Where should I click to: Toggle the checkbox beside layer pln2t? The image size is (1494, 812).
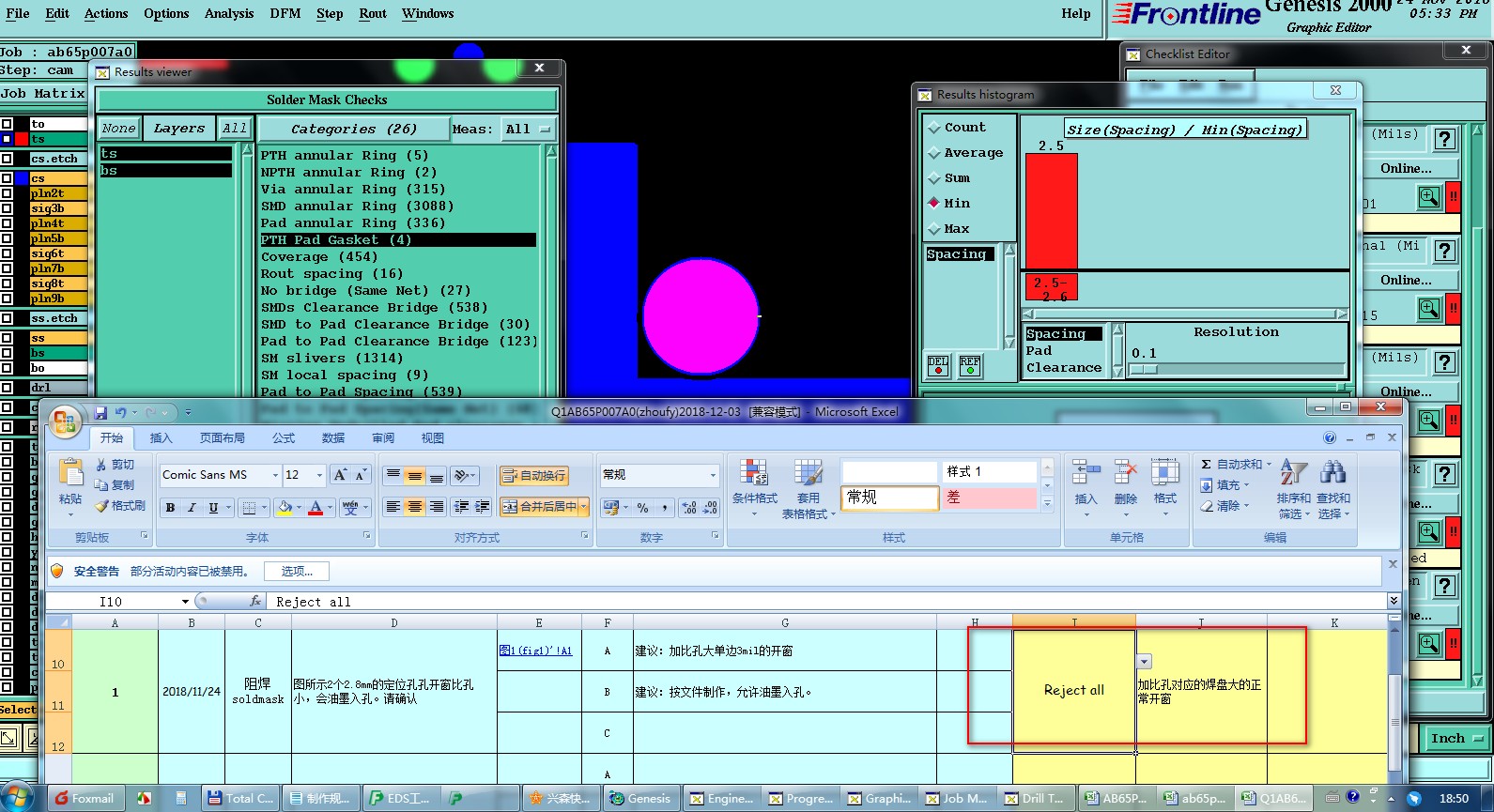tap(7, 193)
